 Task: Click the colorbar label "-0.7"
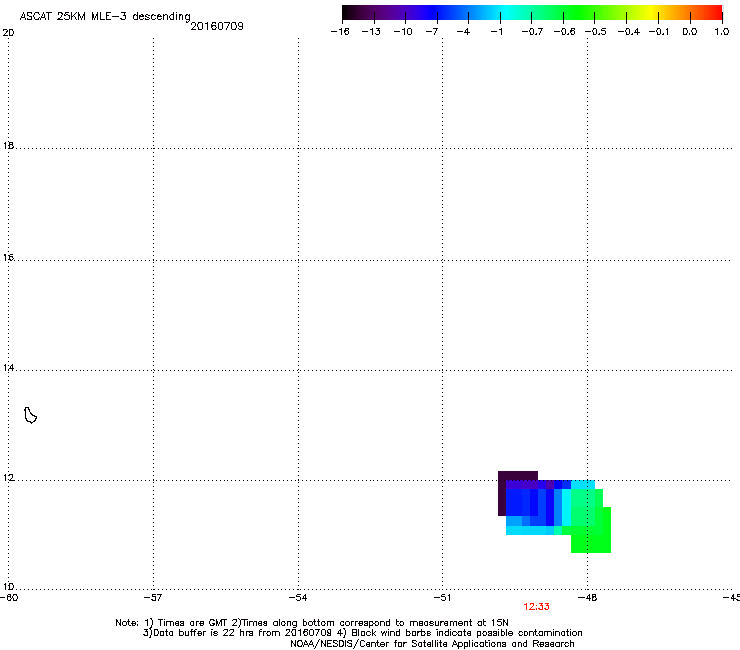click(532, 32)
